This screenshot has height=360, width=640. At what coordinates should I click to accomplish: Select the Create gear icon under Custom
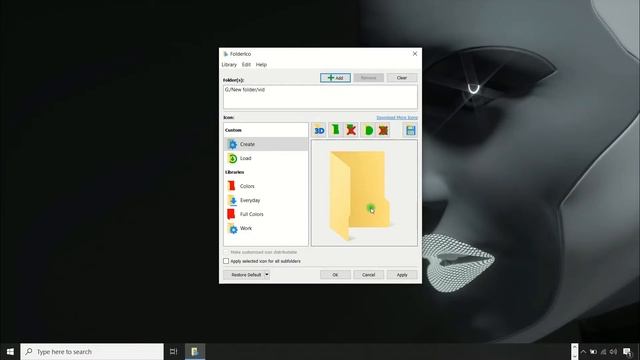click(x=232, y=144)
